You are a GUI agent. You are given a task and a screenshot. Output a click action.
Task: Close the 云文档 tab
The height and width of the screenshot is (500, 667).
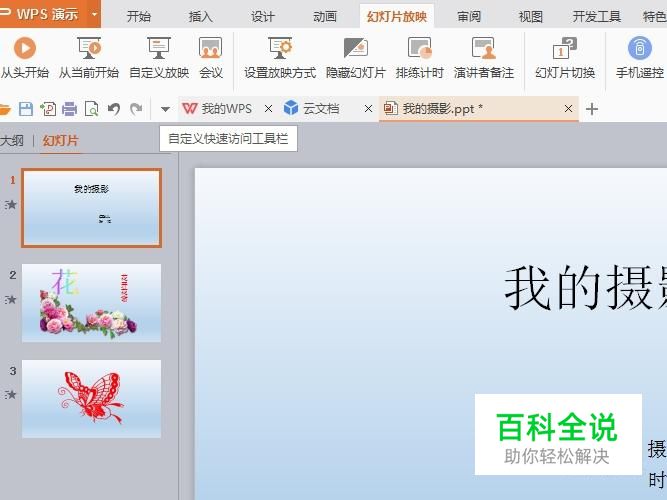[x=368, y=109]
